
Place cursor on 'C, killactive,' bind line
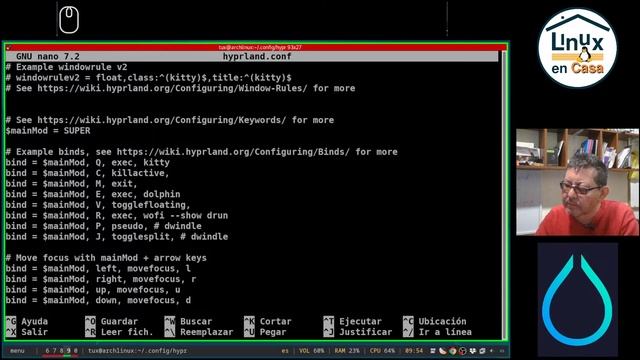click(87, 173)
